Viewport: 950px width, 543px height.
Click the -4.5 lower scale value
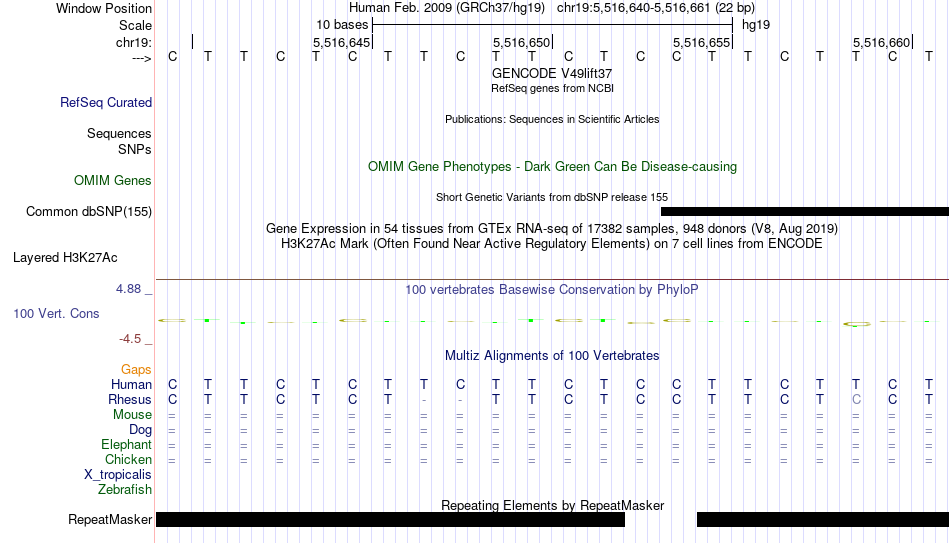[130, 339]
